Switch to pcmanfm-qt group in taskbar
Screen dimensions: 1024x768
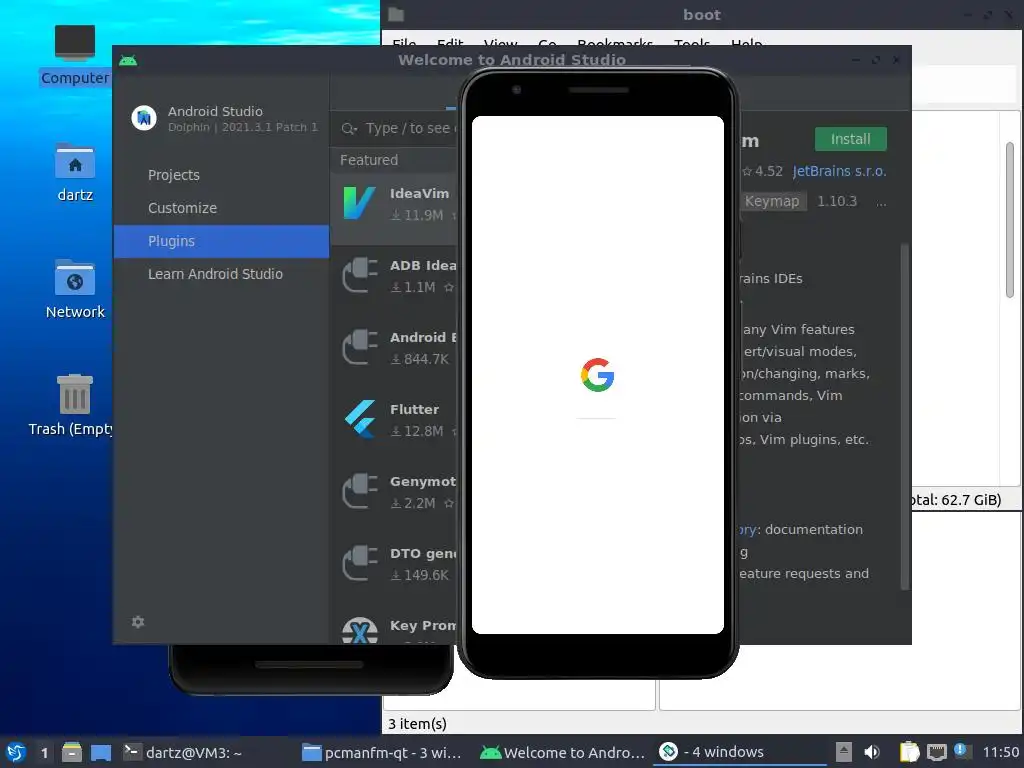pos(382,752)
